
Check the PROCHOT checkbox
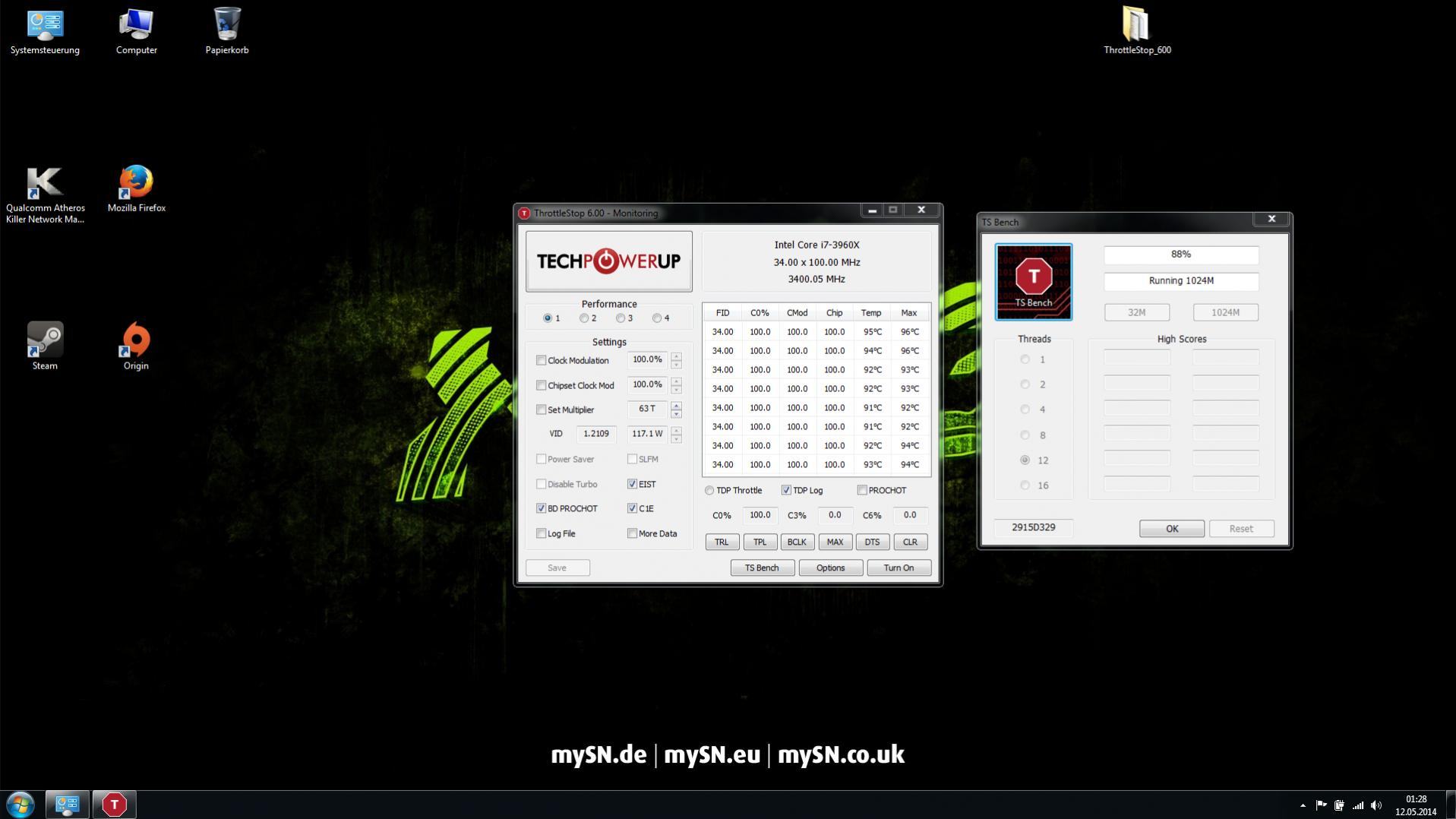pos(862,490)
